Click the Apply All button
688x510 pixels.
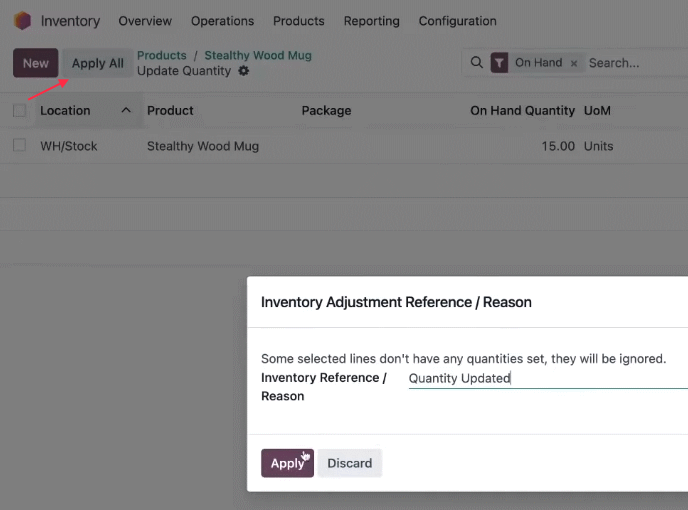pyautogui.click(x=97, y=63)
